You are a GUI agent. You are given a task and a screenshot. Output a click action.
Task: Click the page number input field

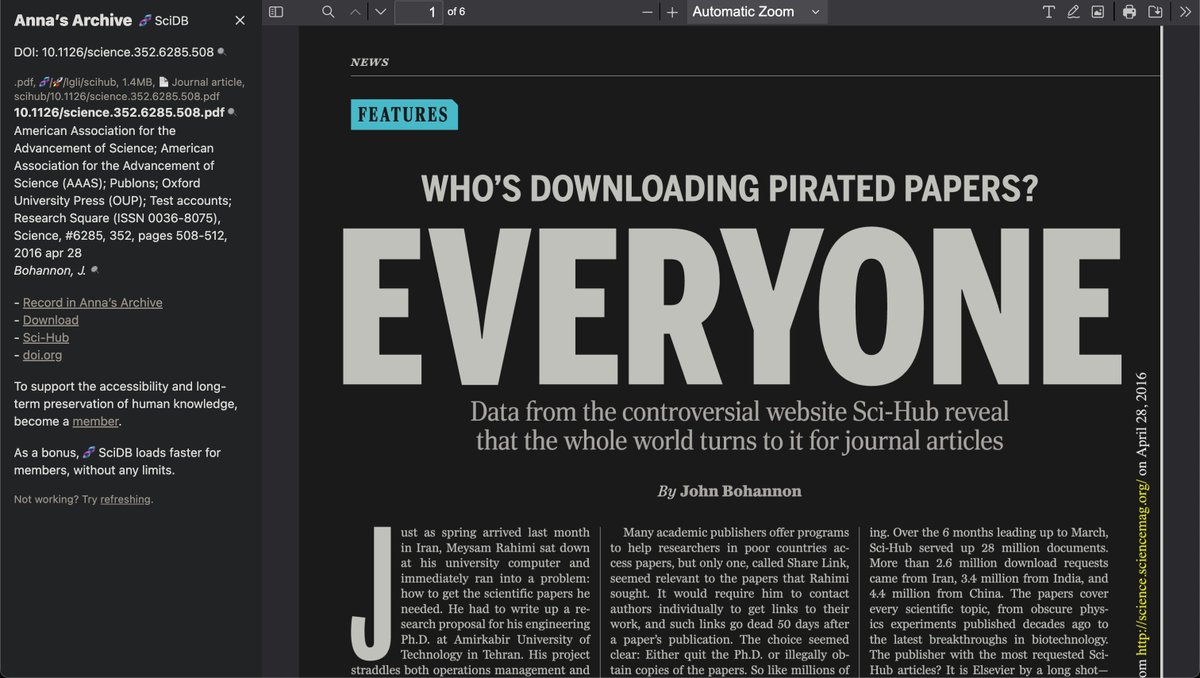419,12
